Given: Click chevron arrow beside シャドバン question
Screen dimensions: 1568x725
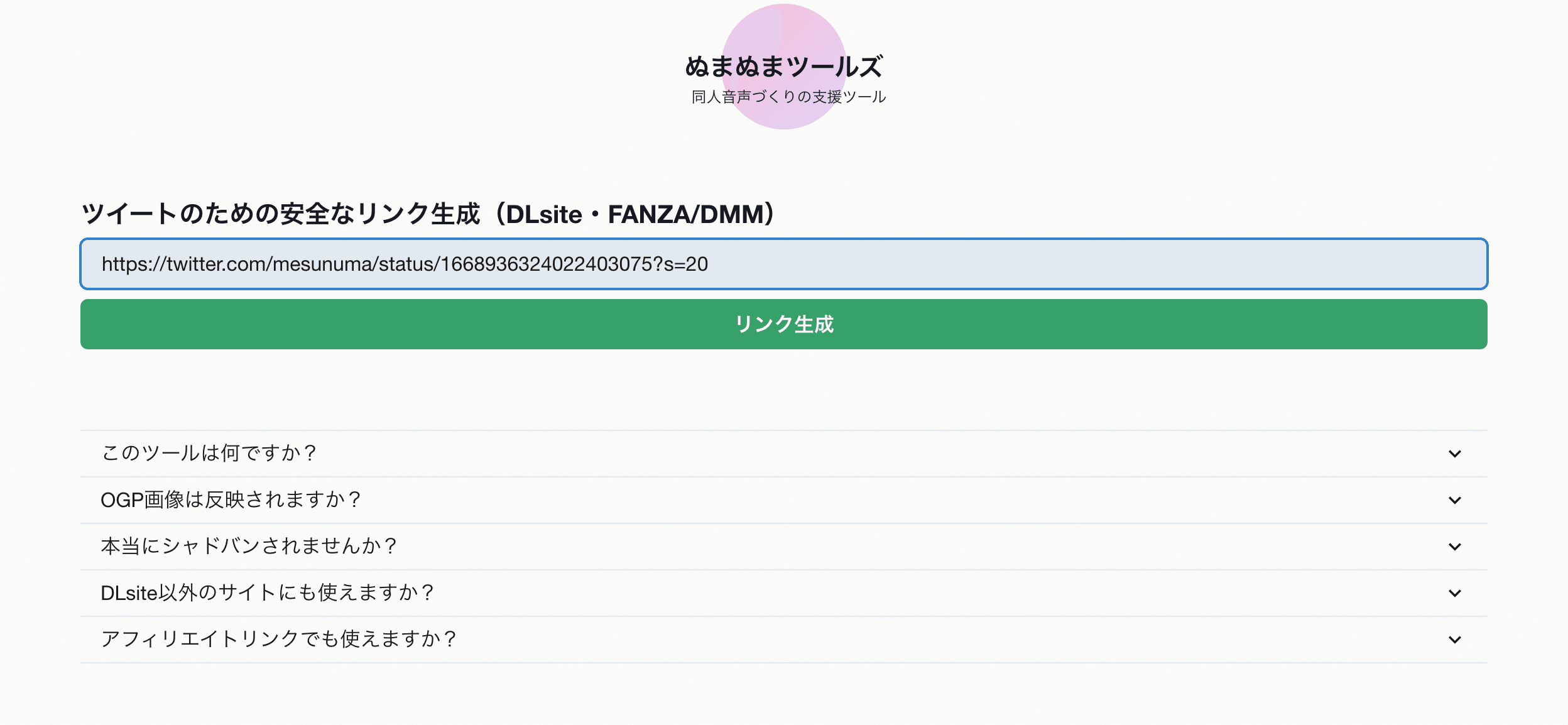Looking at the screenshot, I should click(x=1454, y=547).
